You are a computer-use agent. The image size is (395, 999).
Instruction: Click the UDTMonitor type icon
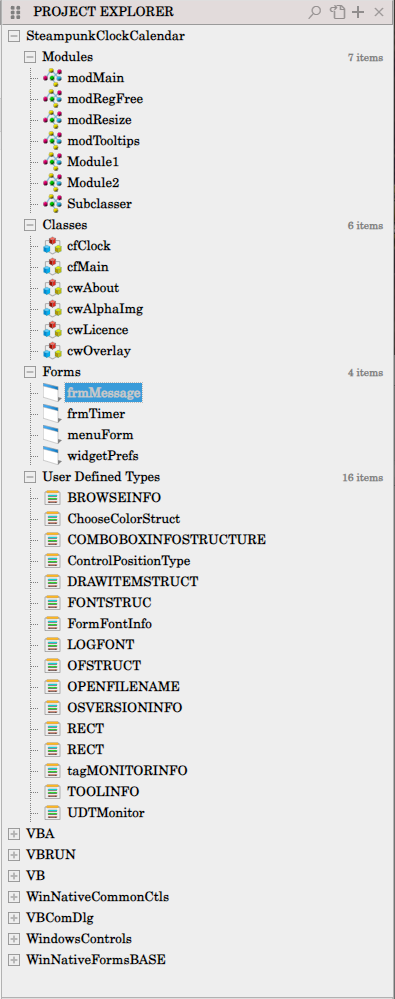coord(53,813)
